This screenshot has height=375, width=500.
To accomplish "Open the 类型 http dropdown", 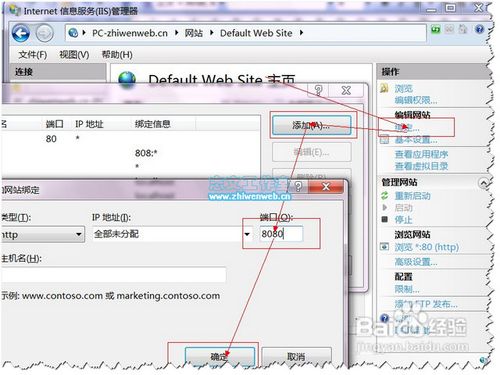I will [79, 234].
